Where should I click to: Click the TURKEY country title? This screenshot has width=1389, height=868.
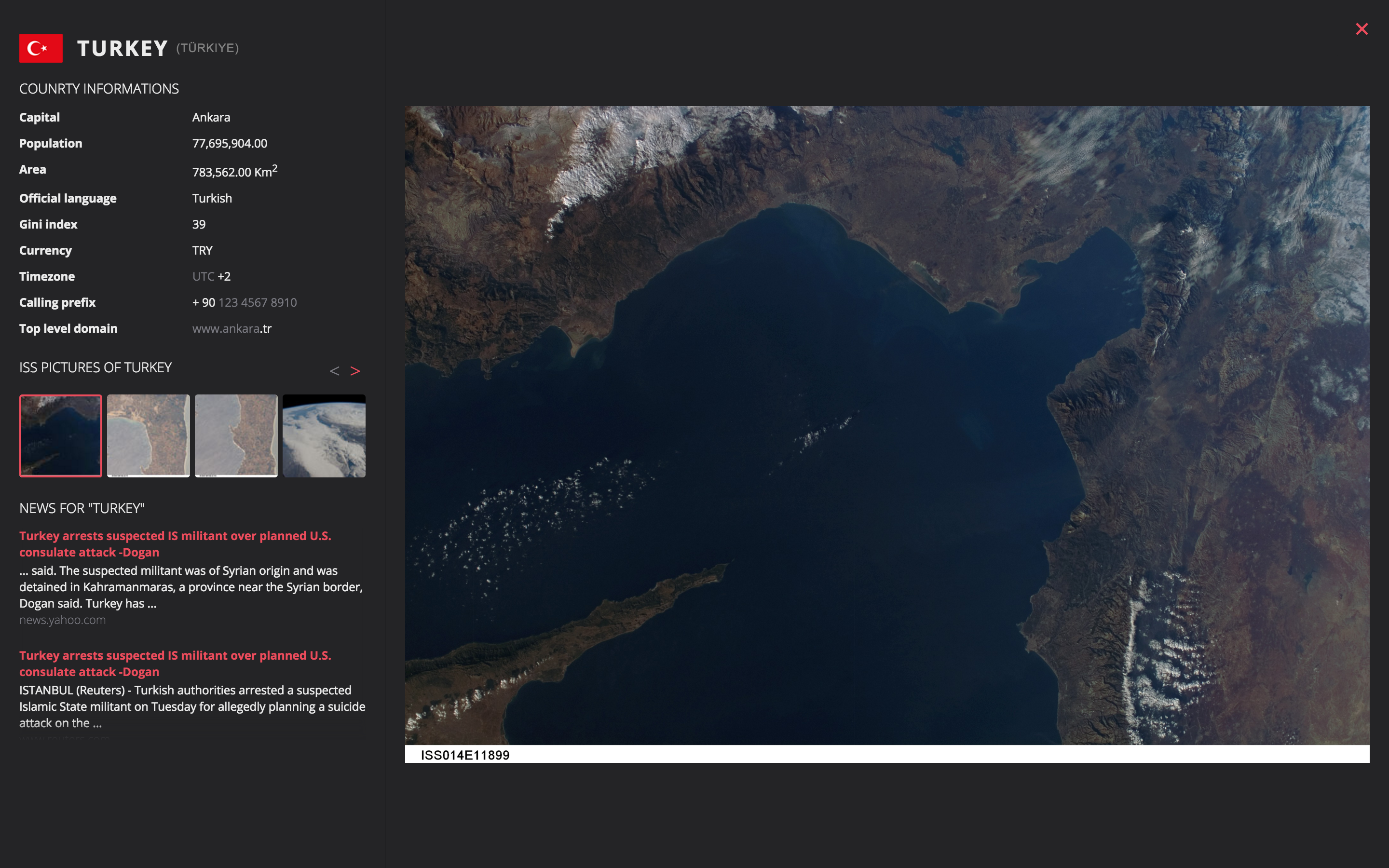122,49
